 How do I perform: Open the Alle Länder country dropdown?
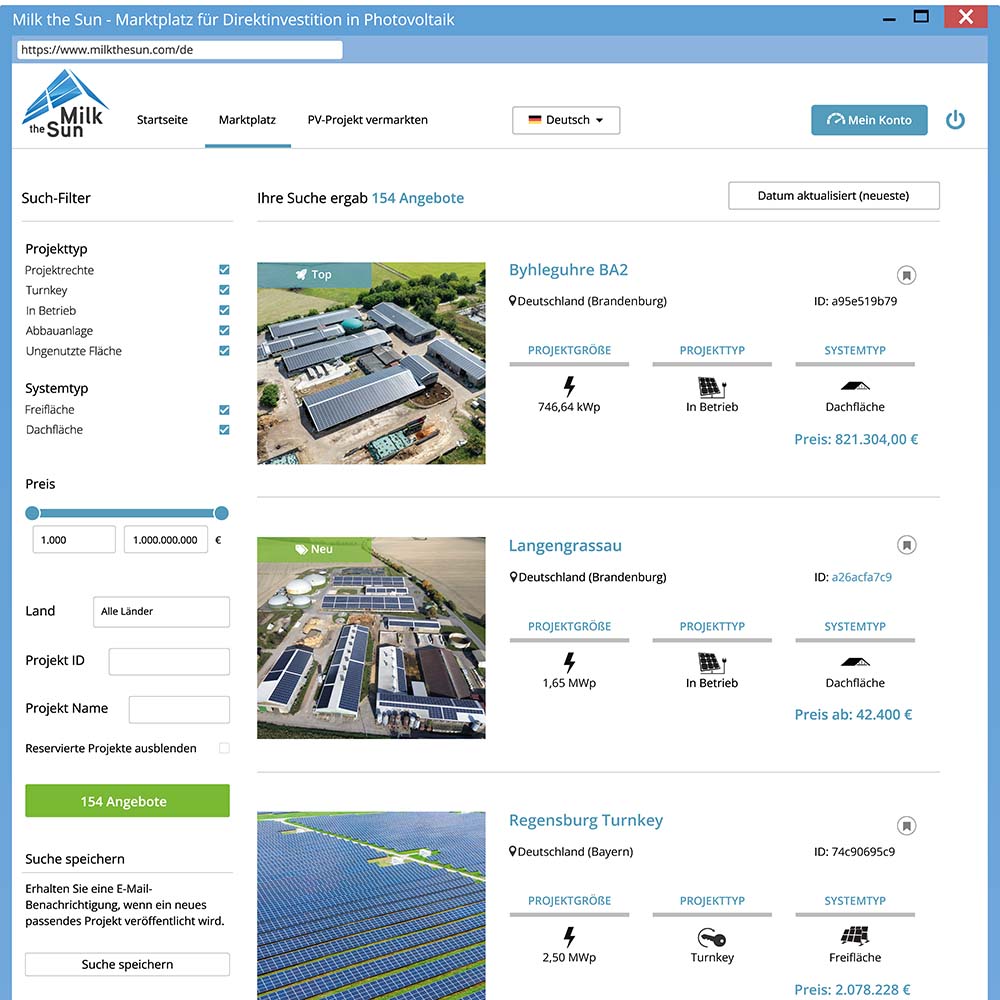click(161, 611)
